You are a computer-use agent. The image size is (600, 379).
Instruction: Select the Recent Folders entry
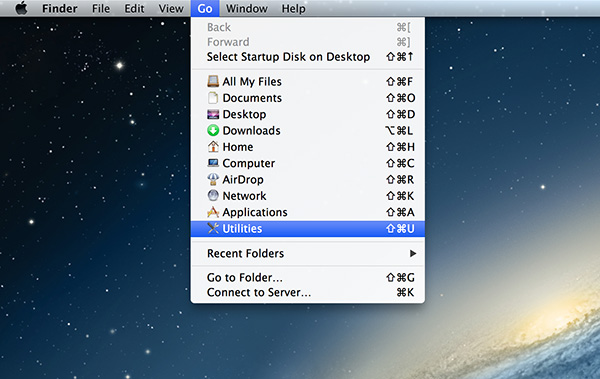click(x=308, y=253)
